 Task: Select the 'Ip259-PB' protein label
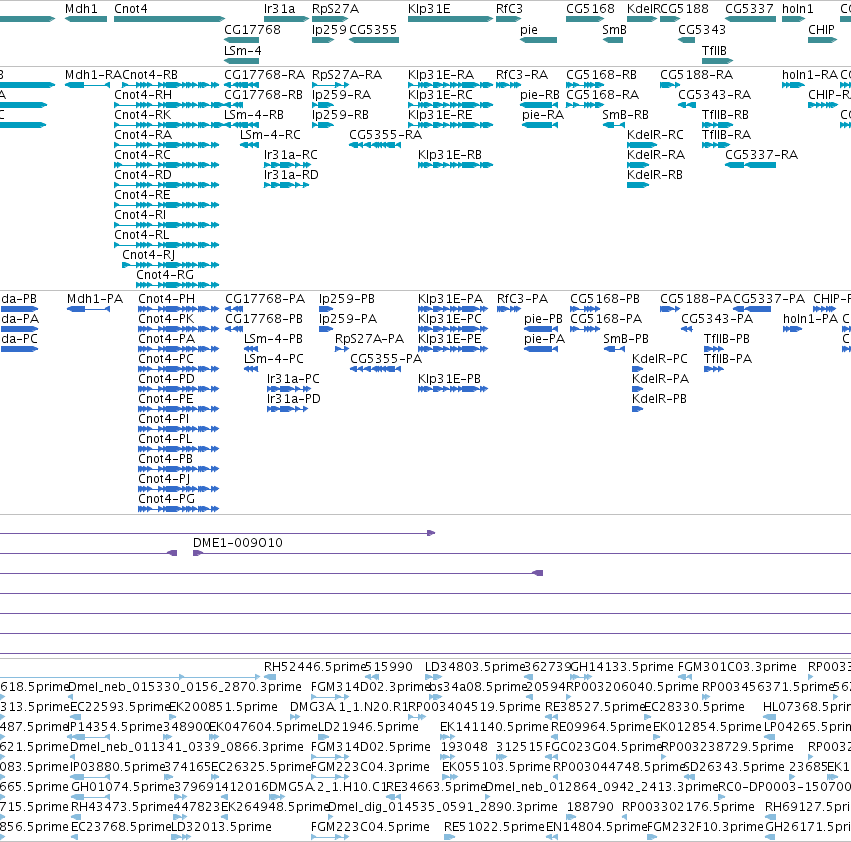347,299
